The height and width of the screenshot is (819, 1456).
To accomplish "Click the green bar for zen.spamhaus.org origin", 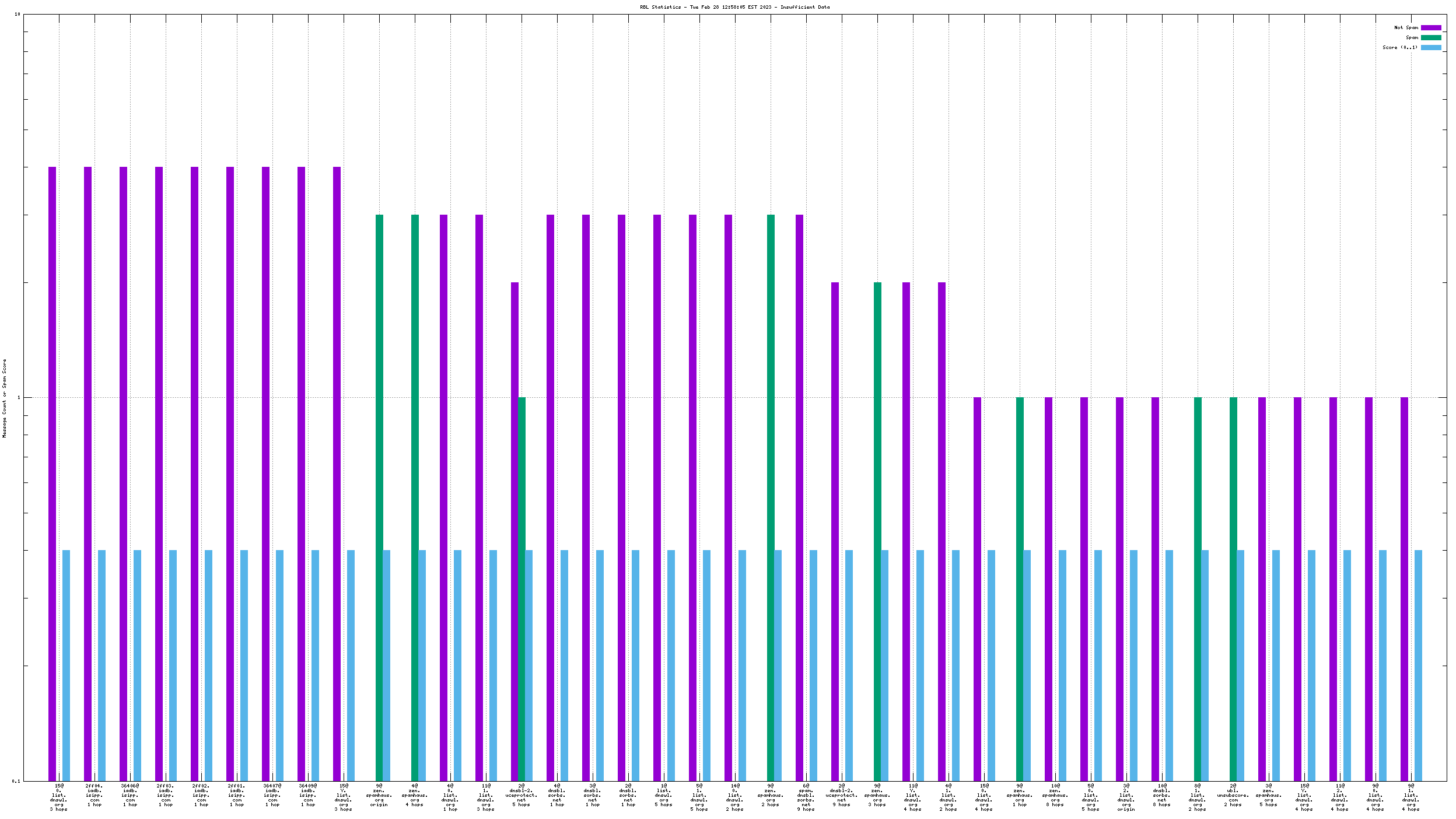I will pos(379,496).
